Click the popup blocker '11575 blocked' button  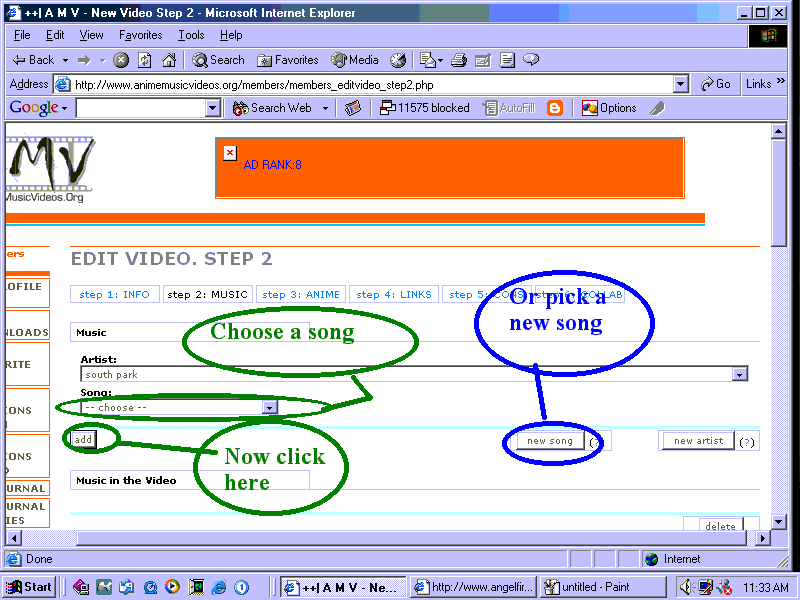point(425,108)
